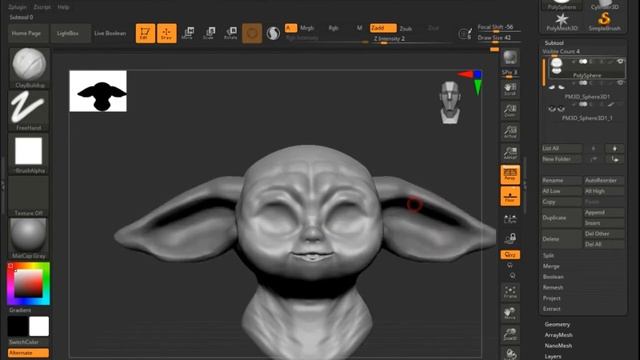Click the ZoomD view icon
The height and width of the screenshot is (360, 640).
(x=510, y=334)
